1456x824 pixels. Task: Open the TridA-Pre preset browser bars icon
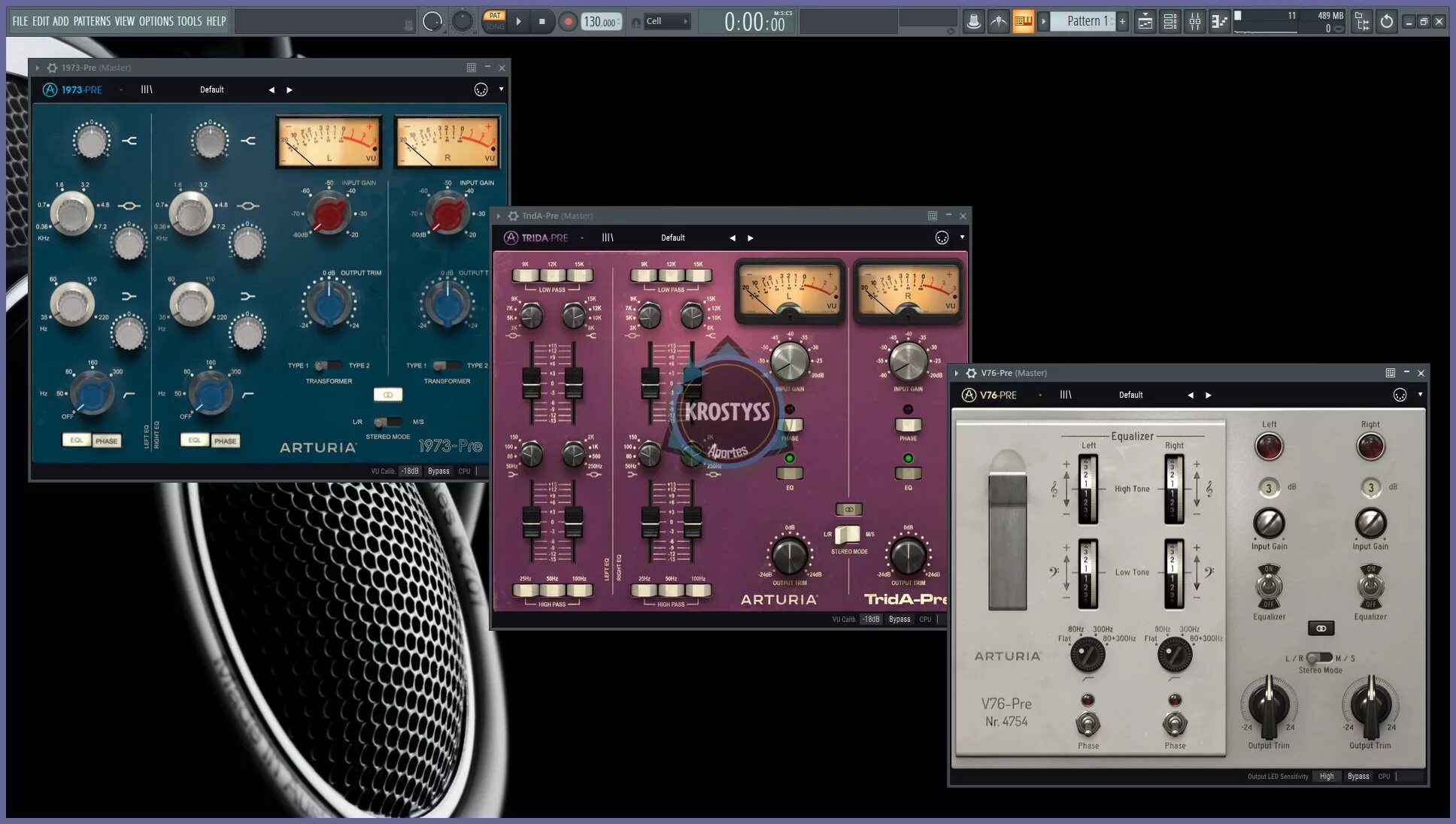[608, 238]
